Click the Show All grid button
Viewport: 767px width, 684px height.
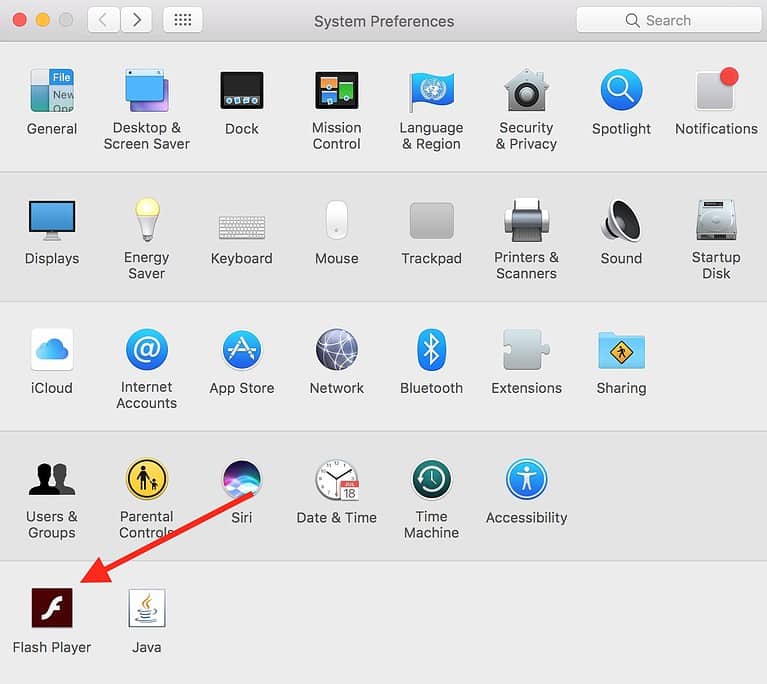click(x=182, y=20)
